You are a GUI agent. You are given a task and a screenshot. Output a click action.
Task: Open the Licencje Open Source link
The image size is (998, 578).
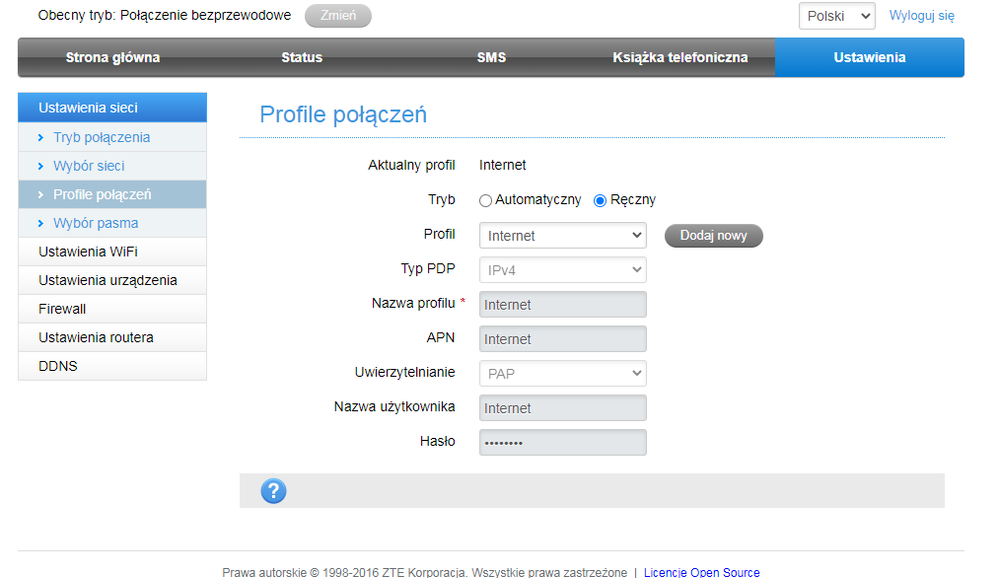pyautogui.click(x=702, y=573)
